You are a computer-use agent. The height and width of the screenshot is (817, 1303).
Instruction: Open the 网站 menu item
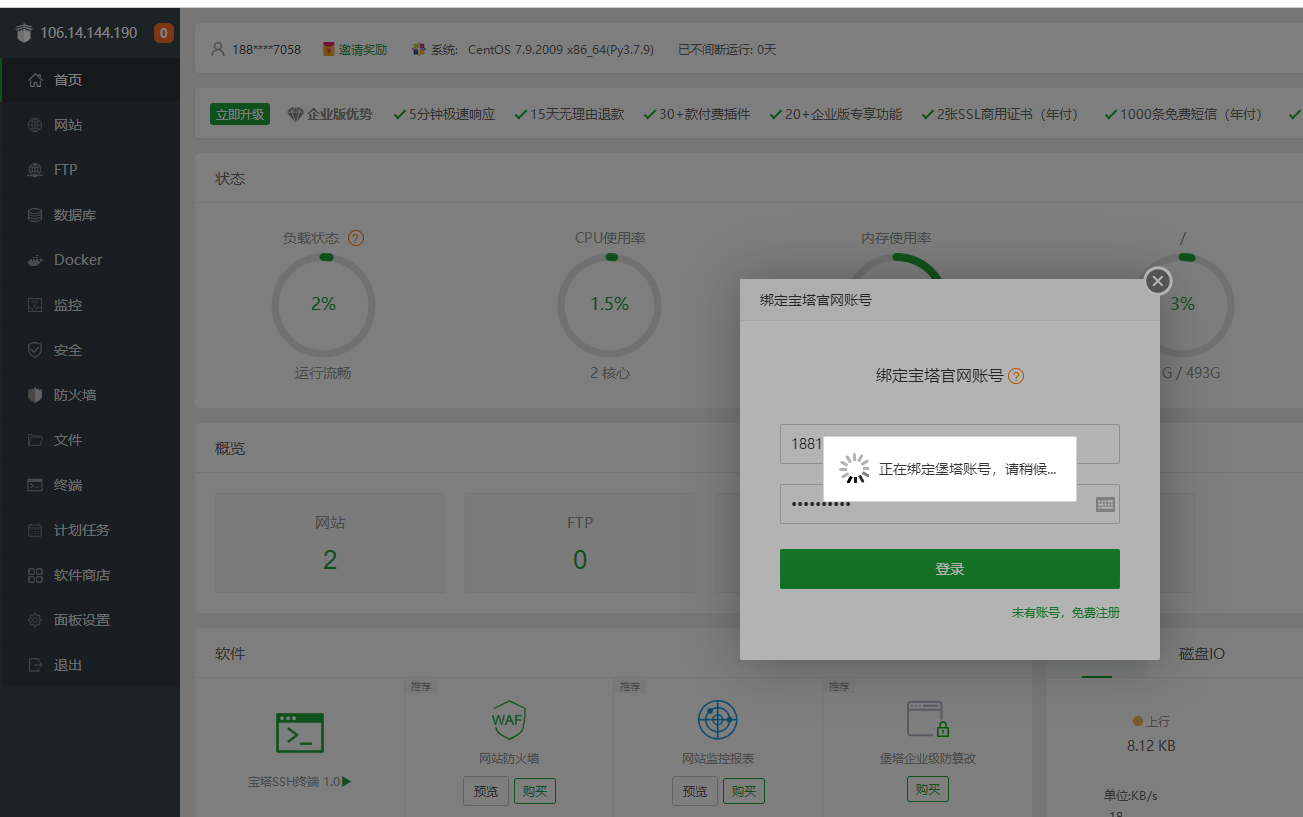tap(90, 125)
